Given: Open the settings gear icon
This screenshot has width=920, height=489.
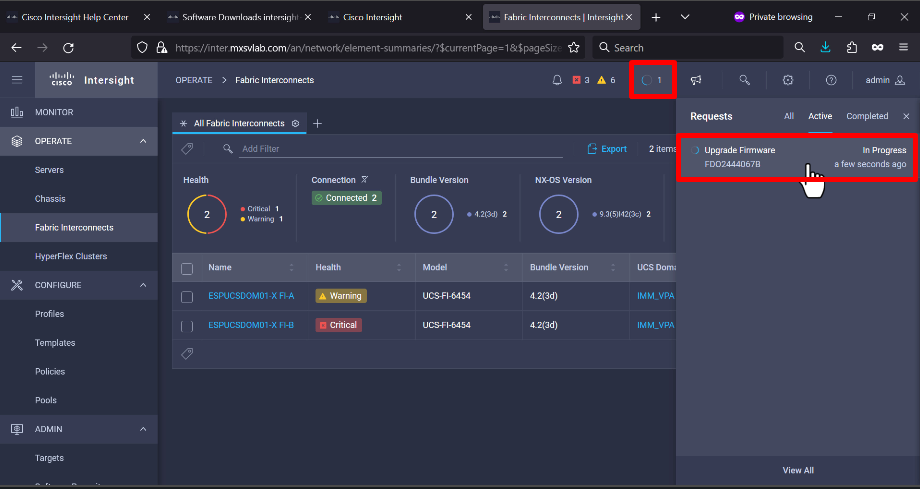Looking at the screenshot, I should (787, 80).
